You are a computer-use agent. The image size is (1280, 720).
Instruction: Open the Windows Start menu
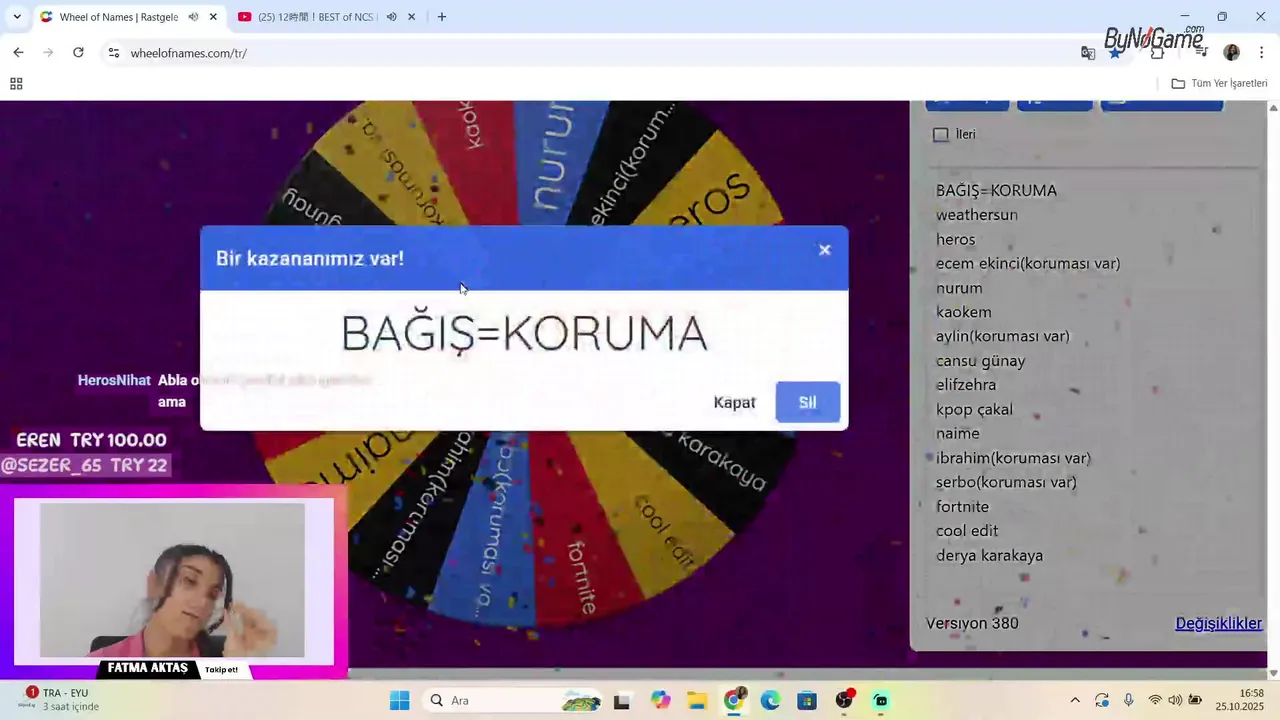click(399, 700)
